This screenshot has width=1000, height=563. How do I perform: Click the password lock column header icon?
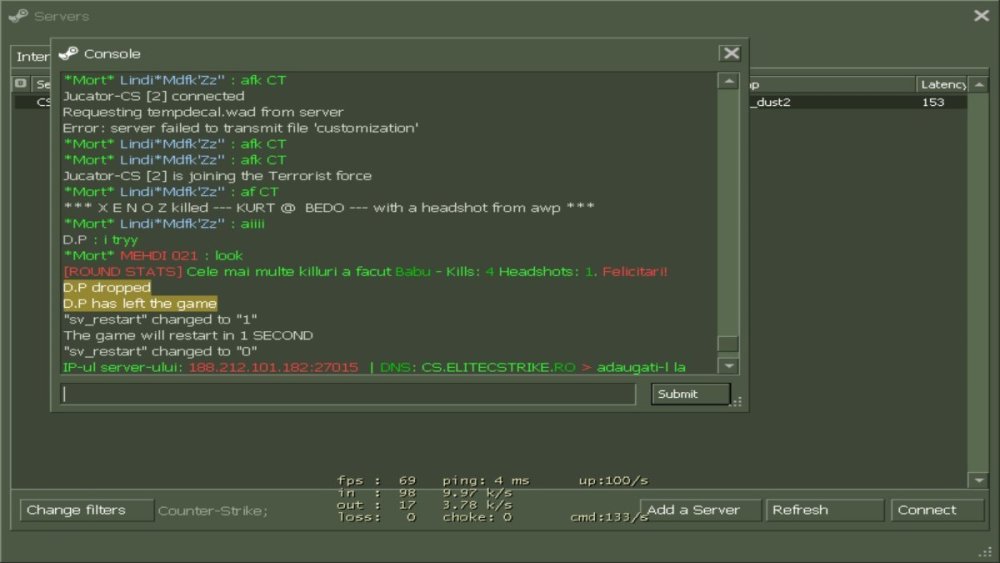point(20,84)
